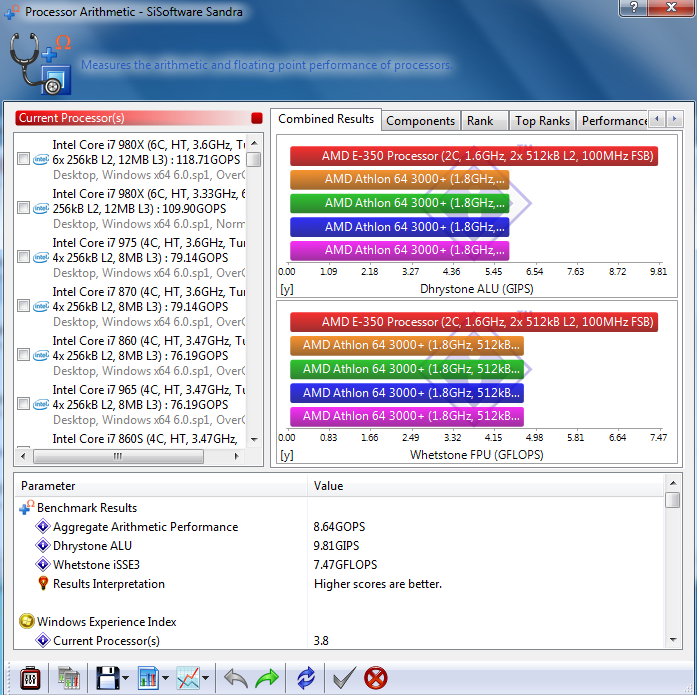Click the bar chart view icon
This screenshot has height=695, width=697.
tap(148, 678)
